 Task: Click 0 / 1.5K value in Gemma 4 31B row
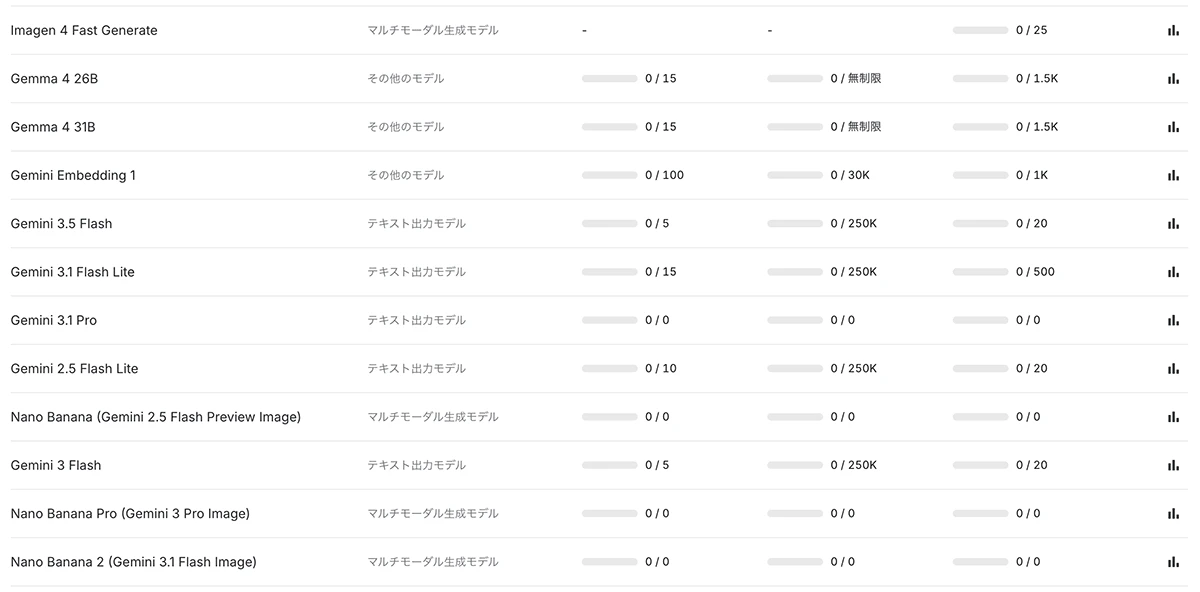point(1037,127)
